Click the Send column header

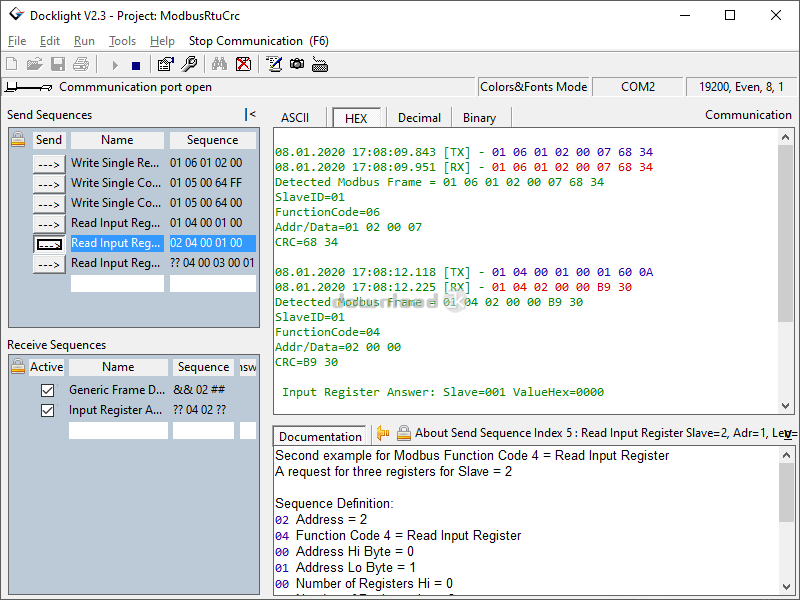[x=48, y=140]
